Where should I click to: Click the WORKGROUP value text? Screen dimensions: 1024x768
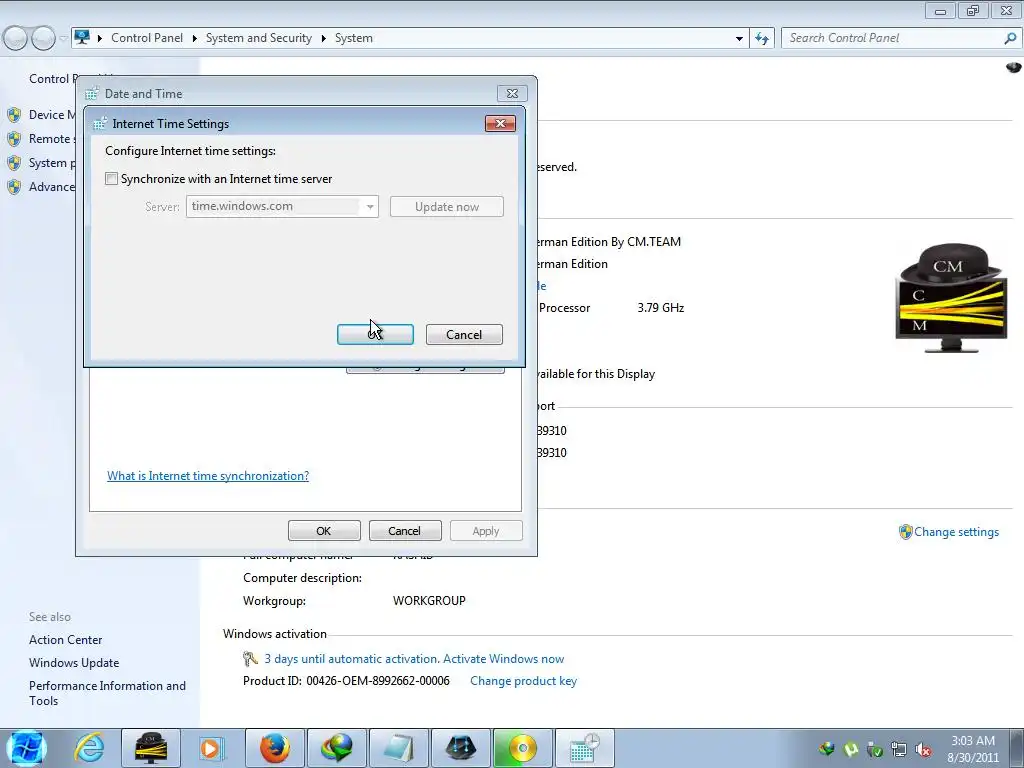point(429,601)
